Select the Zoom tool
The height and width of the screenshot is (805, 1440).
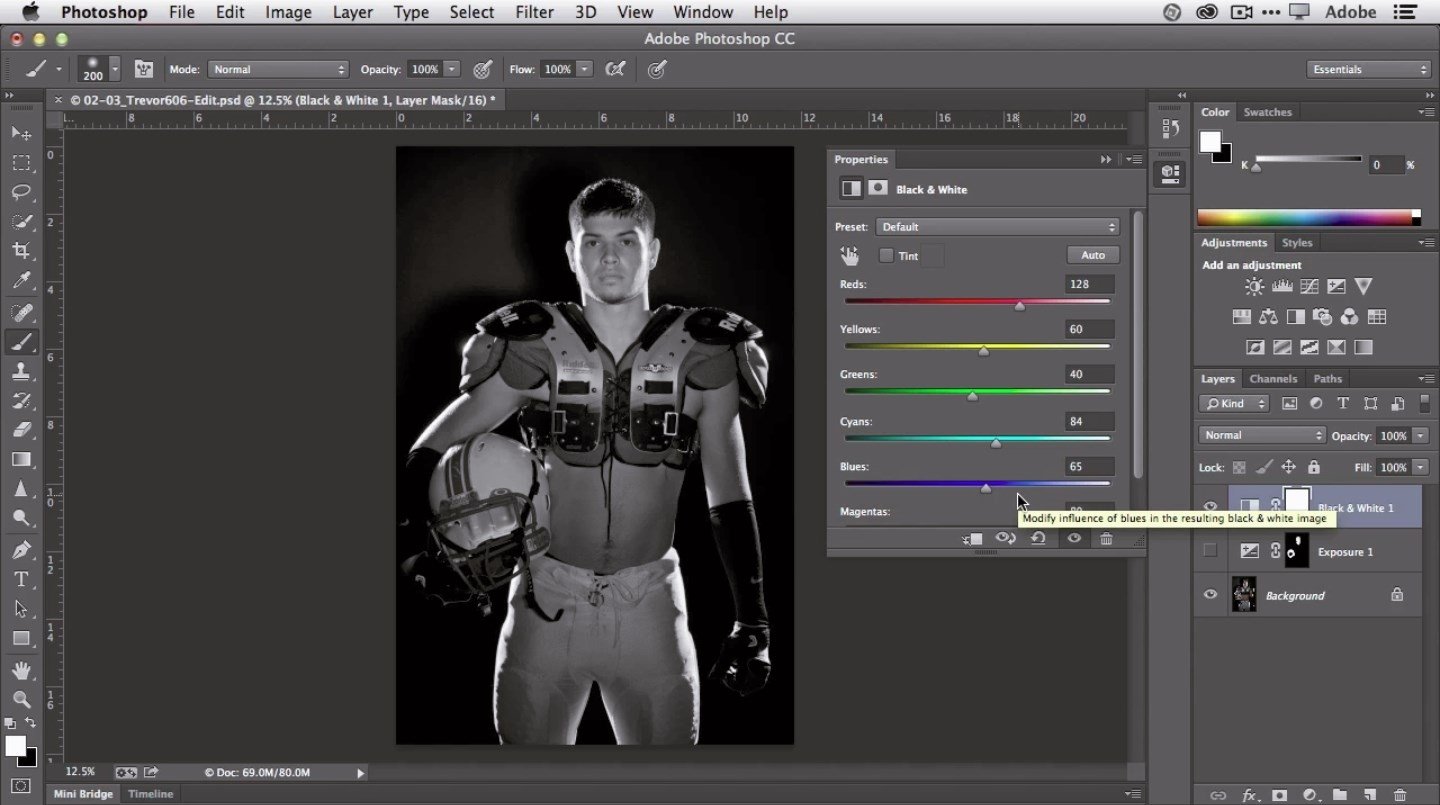[22, 700]
